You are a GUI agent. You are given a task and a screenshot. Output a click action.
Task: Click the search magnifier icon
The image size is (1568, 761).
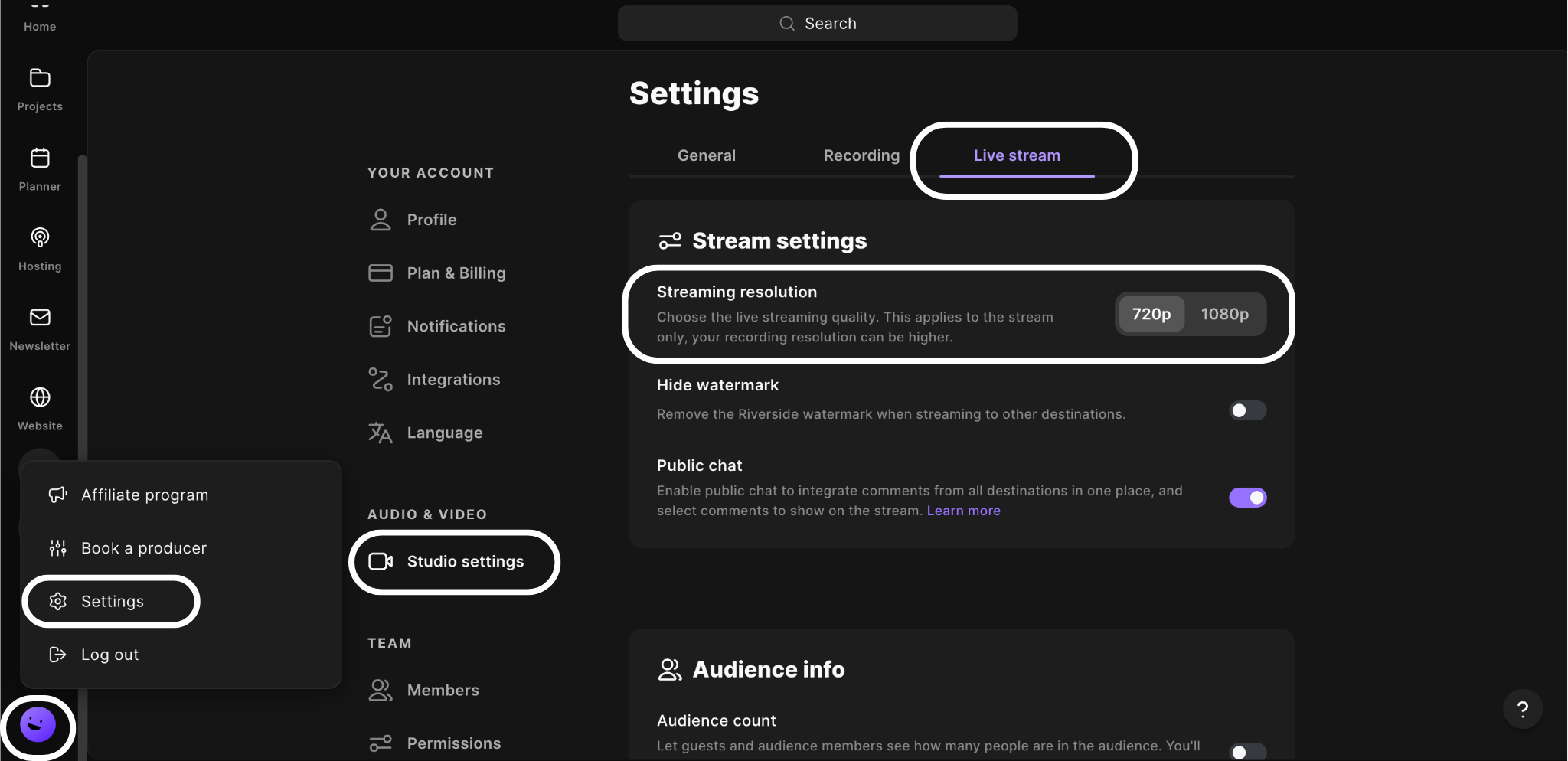[x=787, y=24]
